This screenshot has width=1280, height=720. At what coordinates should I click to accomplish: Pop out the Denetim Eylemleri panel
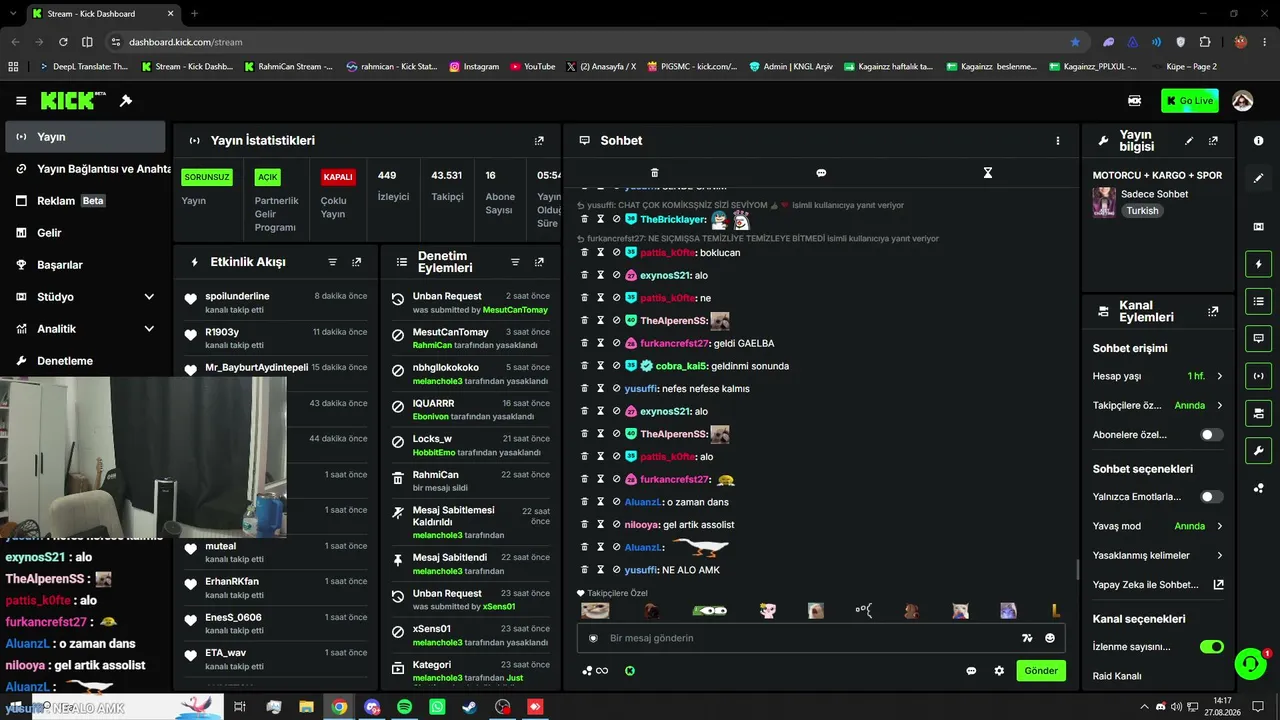(x=539, y=262)
